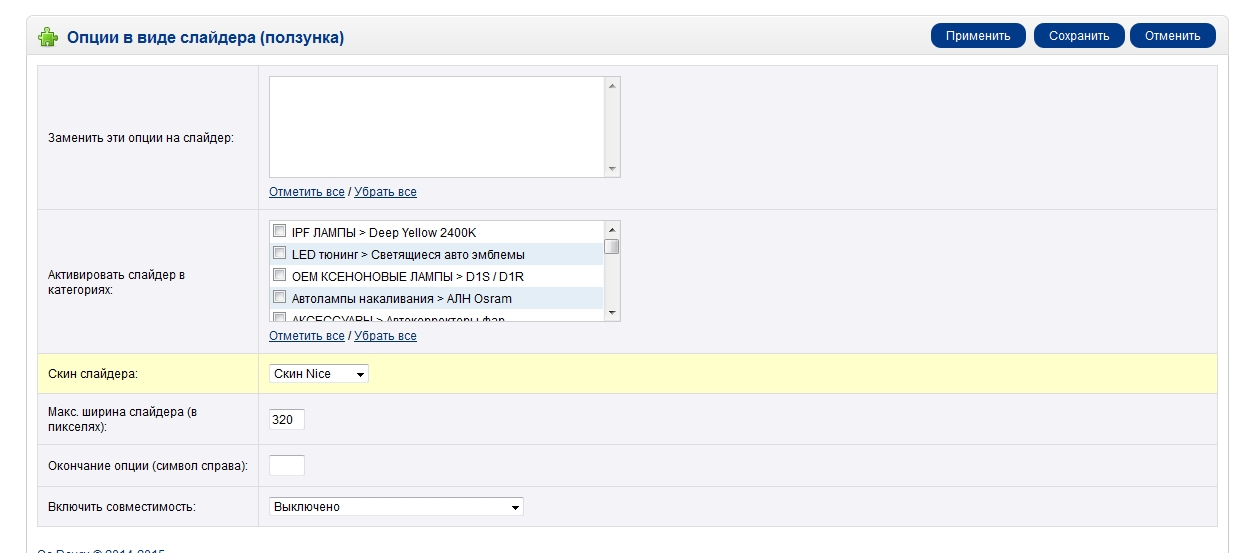Open the Скин слайдера dropdown
Screen dimensions: 1256x553
coord(319,374)
